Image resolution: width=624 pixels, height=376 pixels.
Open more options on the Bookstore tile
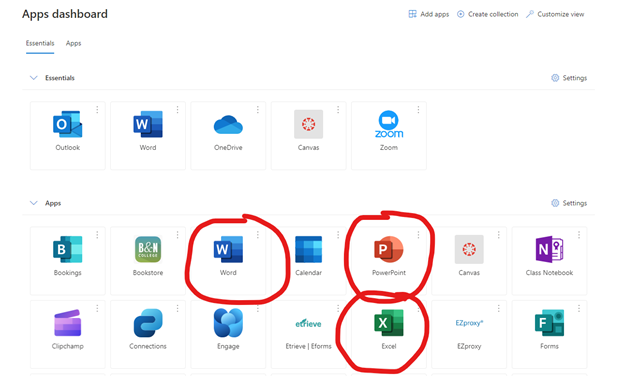[177, 235]
